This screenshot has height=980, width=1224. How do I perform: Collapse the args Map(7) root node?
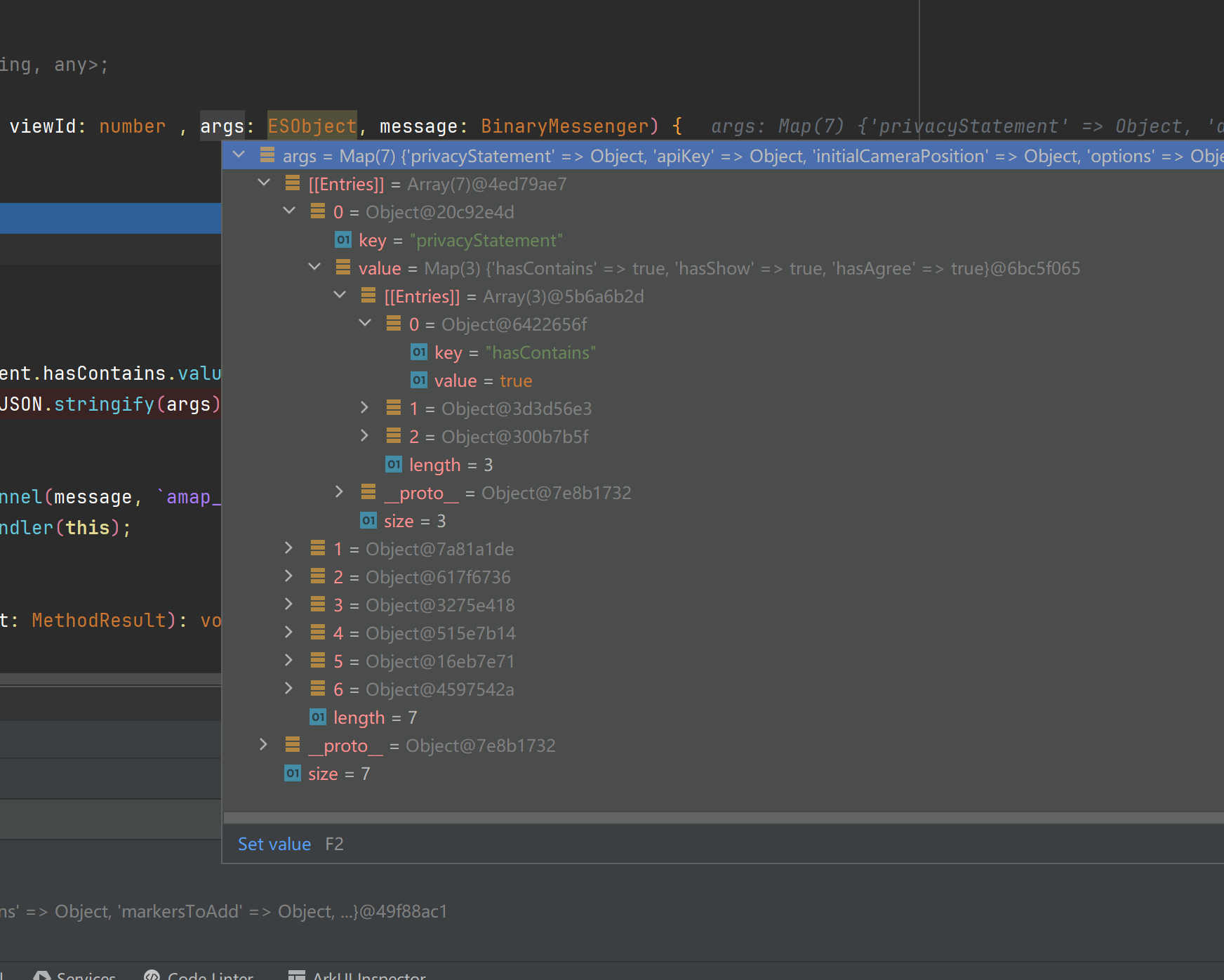pyautogui.click(x=239, y=154)
